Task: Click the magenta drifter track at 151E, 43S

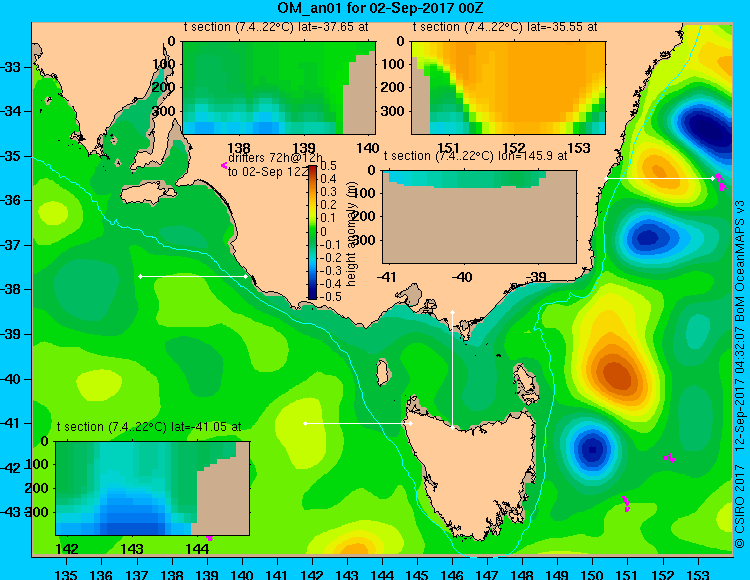Action: click(x=626, y=503)
